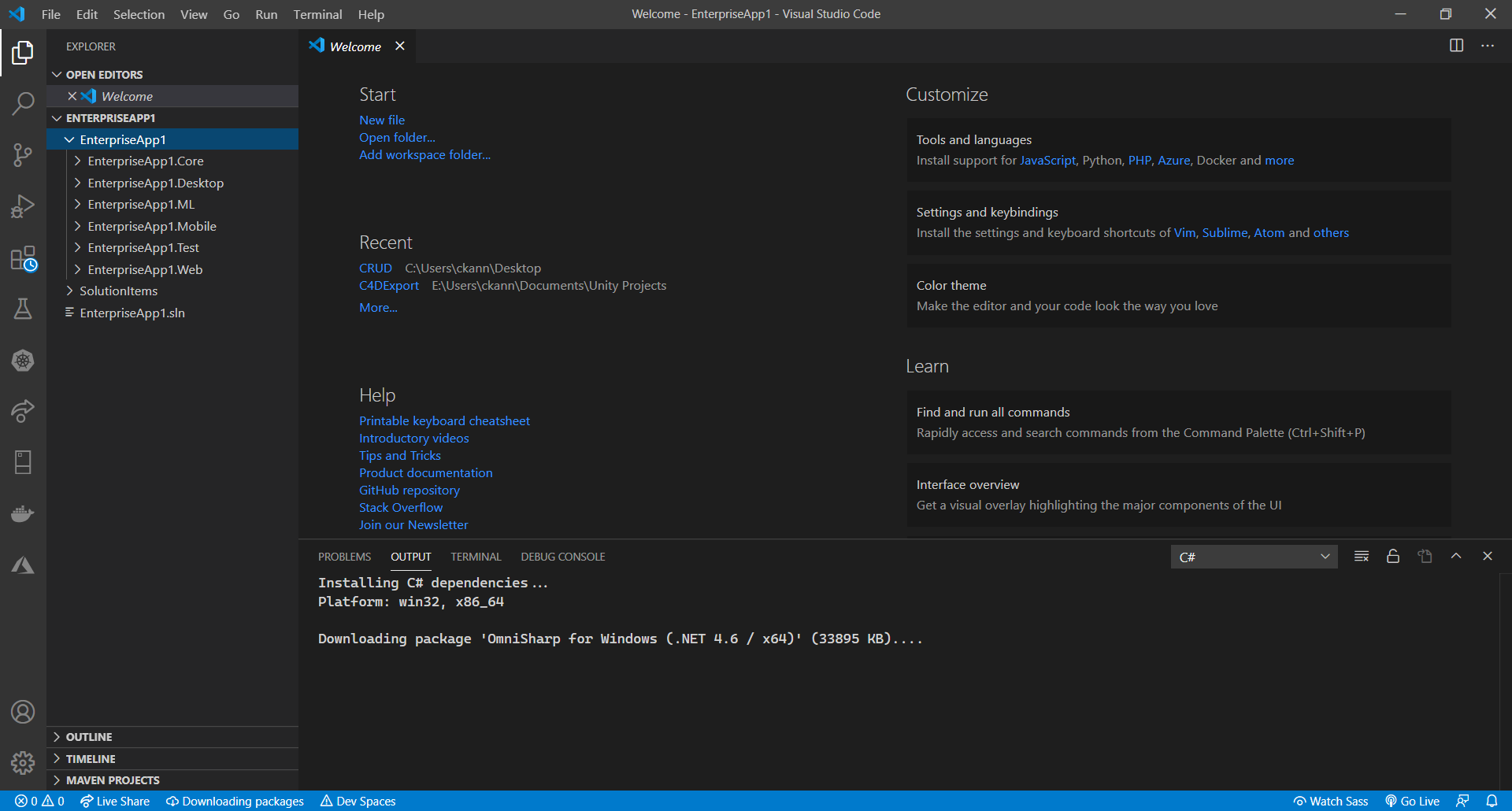Collapse the Open Editors section
Viewport: 1512px width, 811px height.
click(x=57, y=75)
